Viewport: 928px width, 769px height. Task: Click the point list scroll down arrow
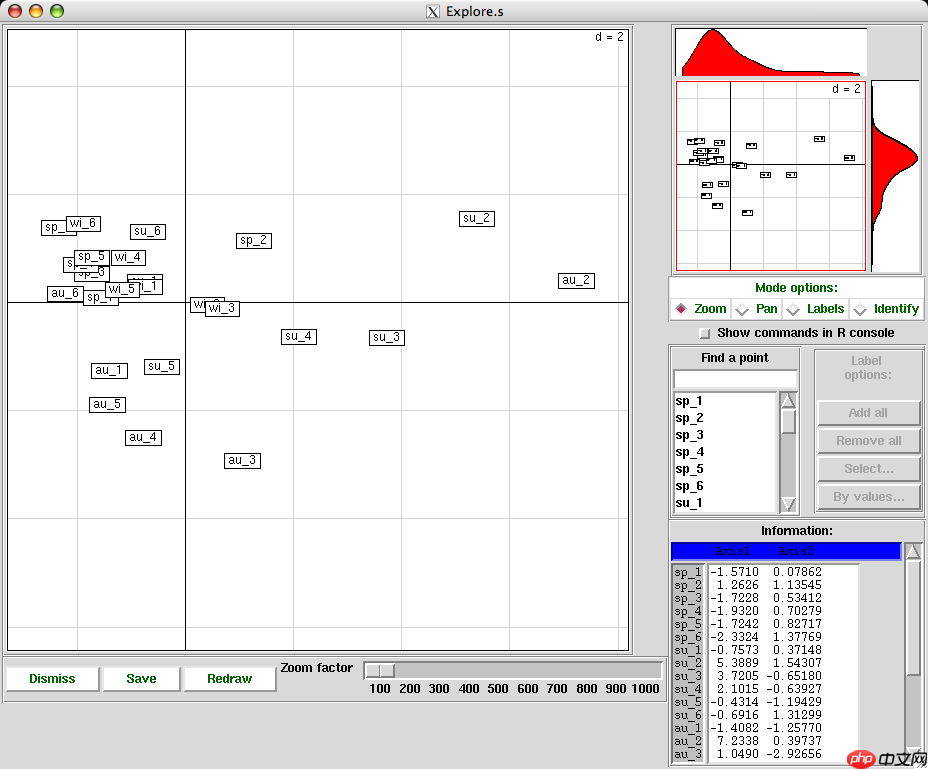tap(788, 504)
